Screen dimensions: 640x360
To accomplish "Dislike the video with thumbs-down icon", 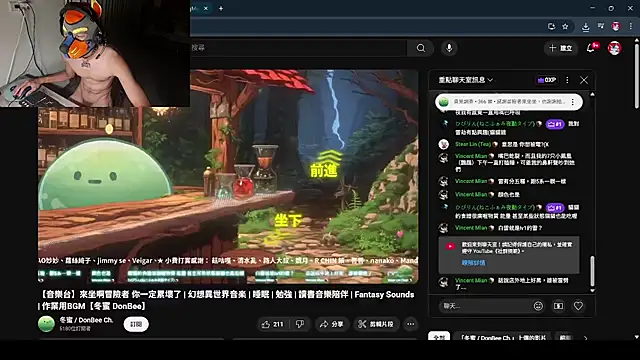I will (300, 324).
